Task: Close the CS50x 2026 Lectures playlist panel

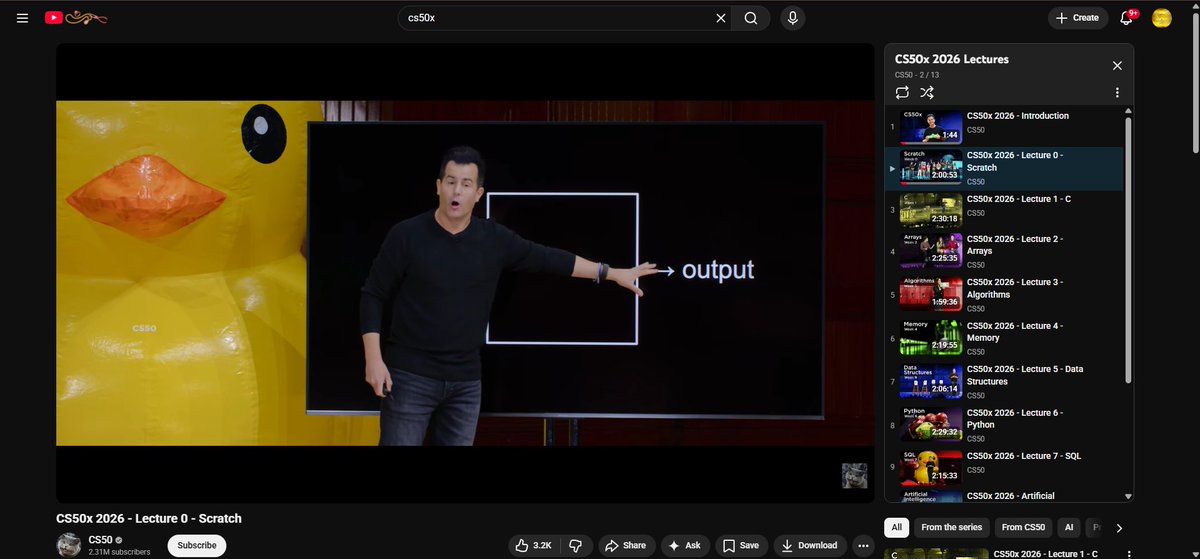Action: 1117,66
